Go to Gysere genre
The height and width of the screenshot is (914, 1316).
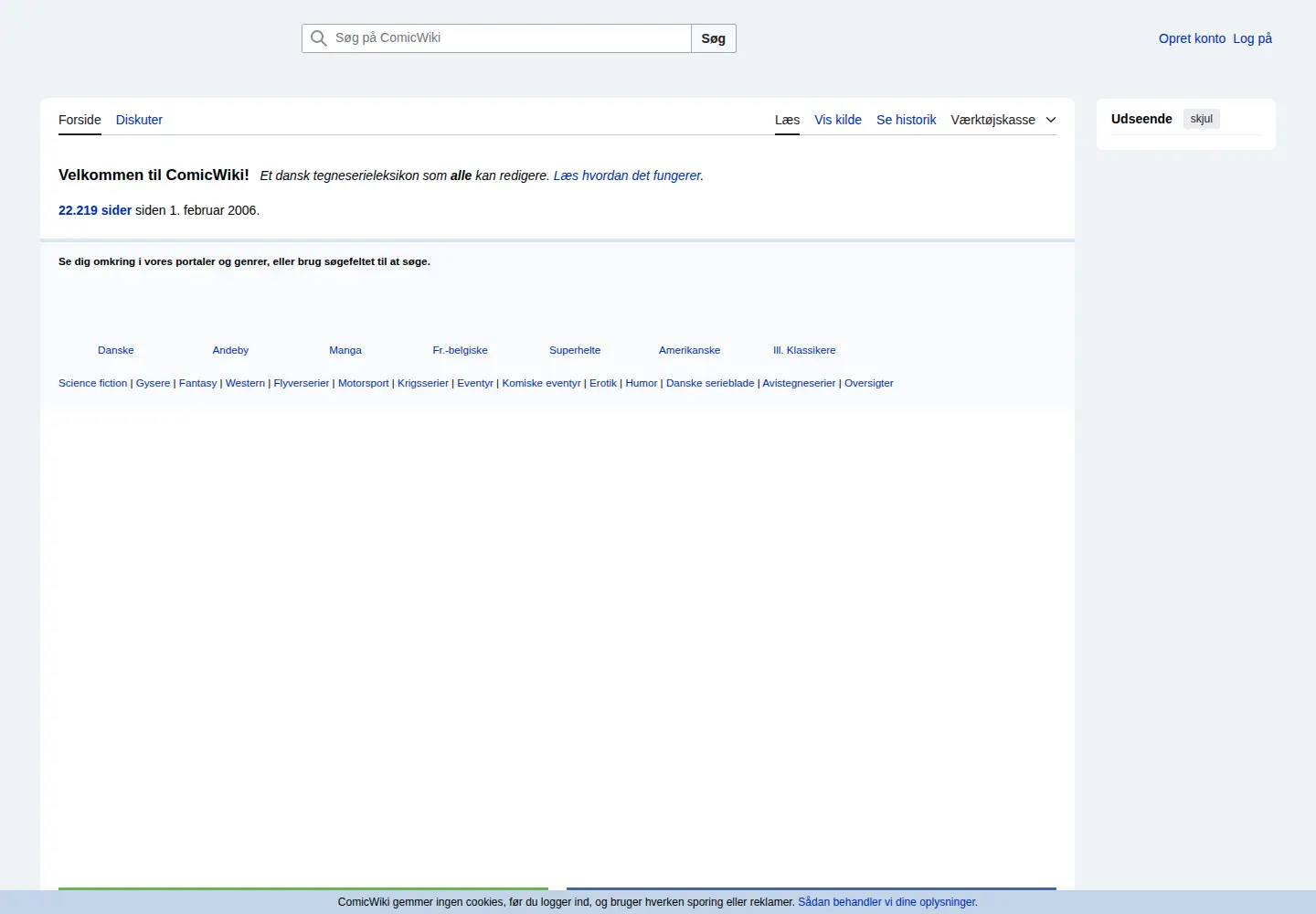click(x=153, y=383)
